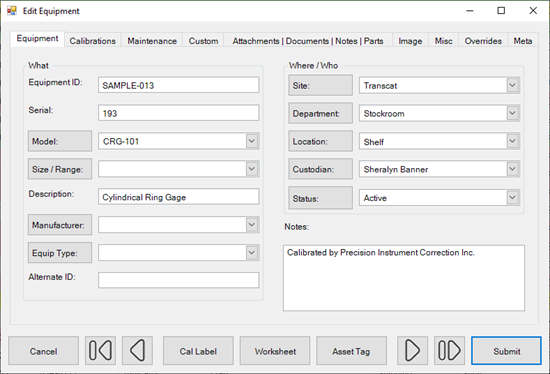
Task: Click the Manufacturer label button
Action: coord(60,225)
